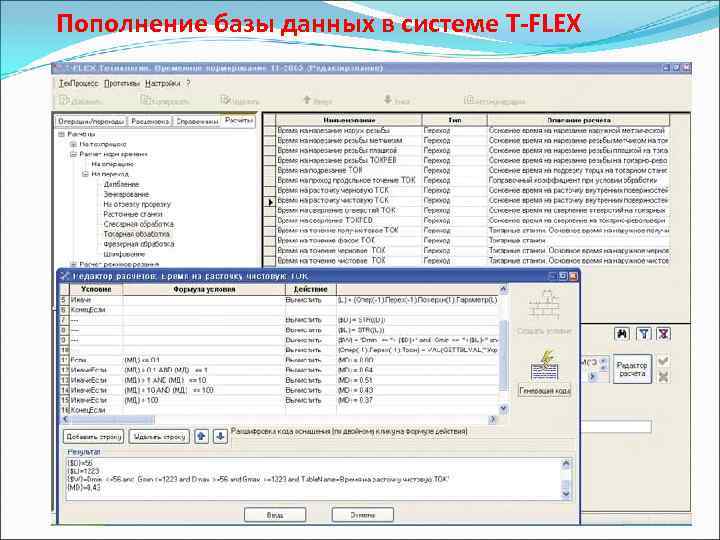Click the Добавить toolbar icon
Image resolution: width=720 pixels, height=540 pixels.
[x=64, y=100]
